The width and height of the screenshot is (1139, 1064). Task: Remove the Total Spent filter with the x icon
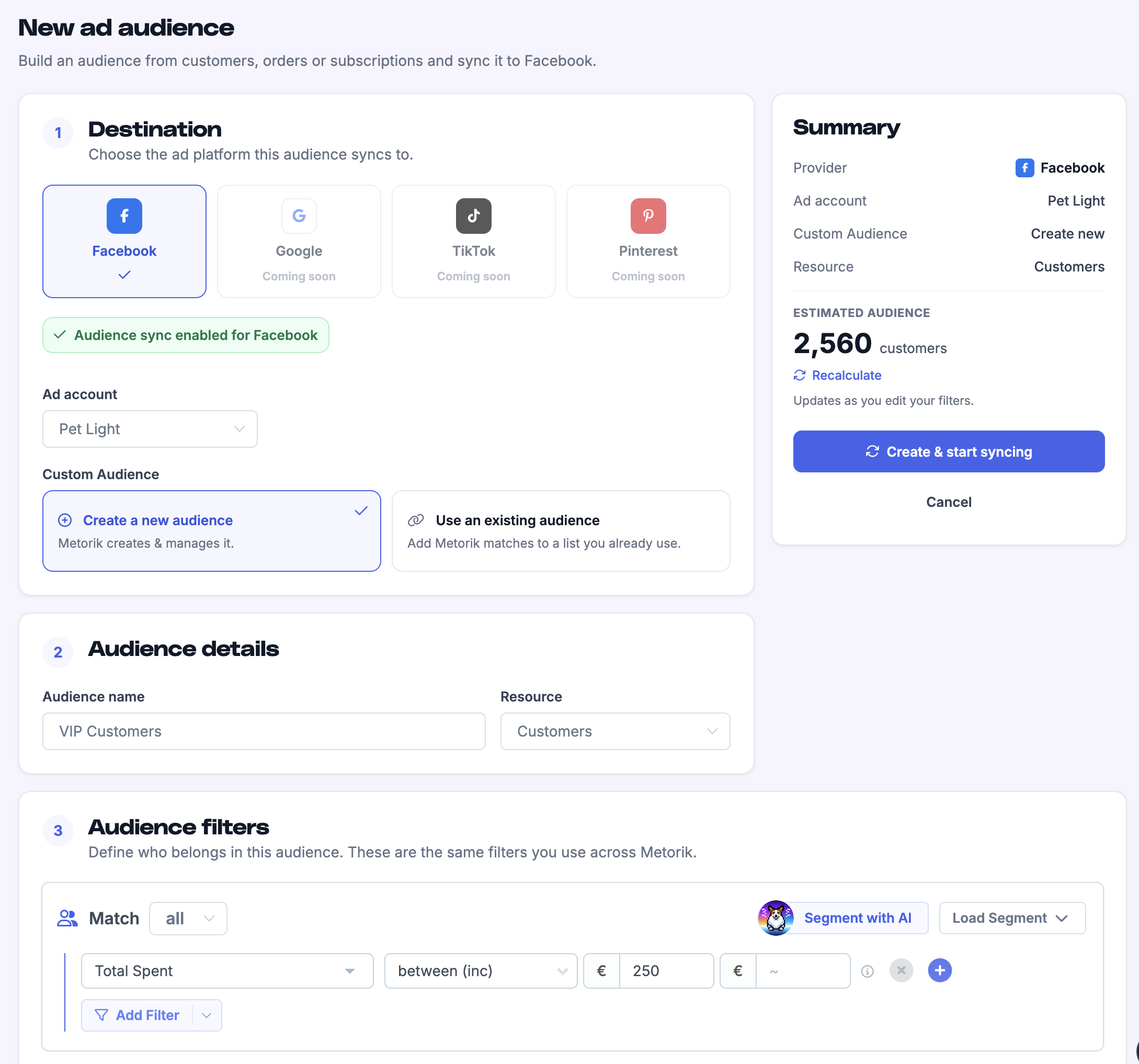(902, 970)
